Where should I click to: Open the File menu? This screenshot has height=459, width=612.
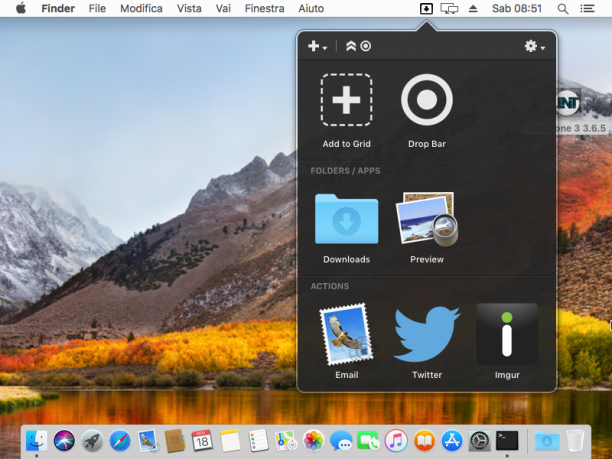[97, 8]
